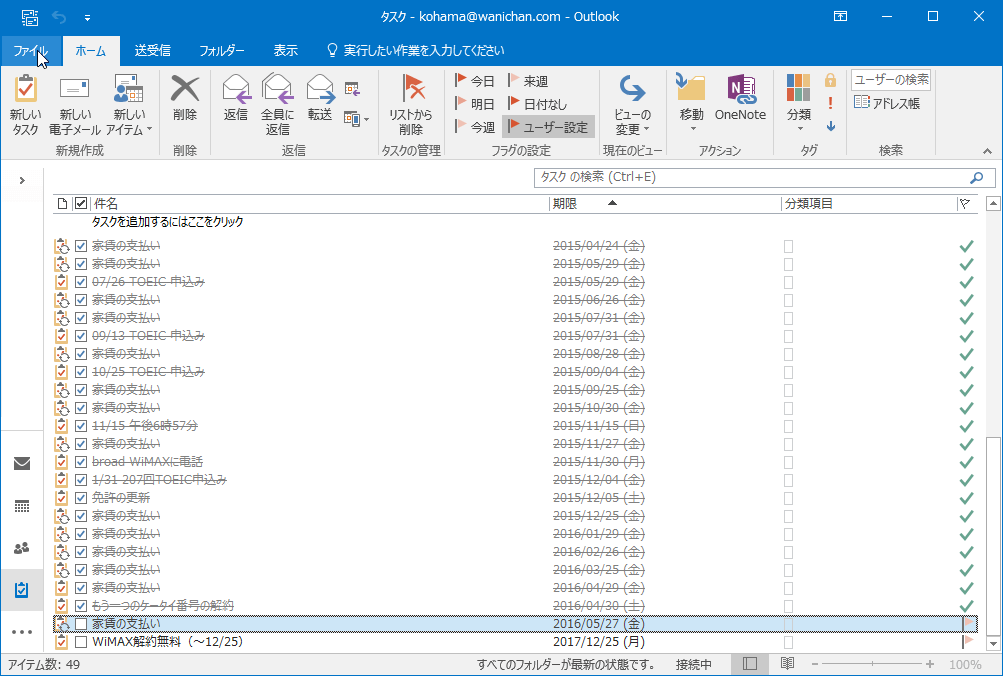Click タスクを追加するにはここをクリック row
Viewport: 1003px width, 676px height.
click(x=515, y=222)
